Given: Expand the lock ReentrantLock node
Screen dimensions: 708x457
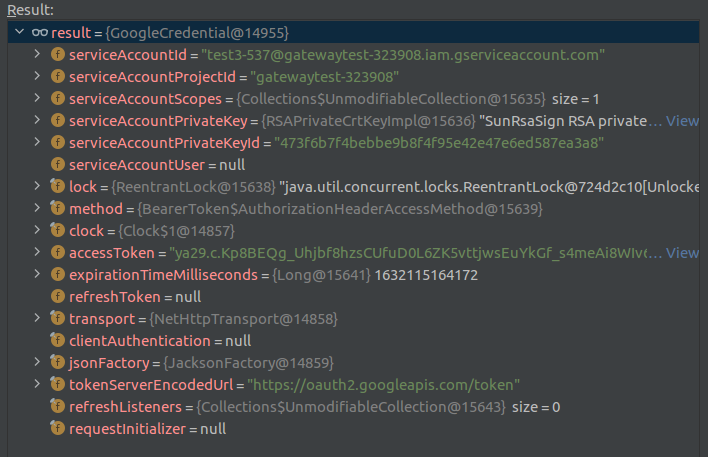Looking at the screenshot, I should 37,186.
